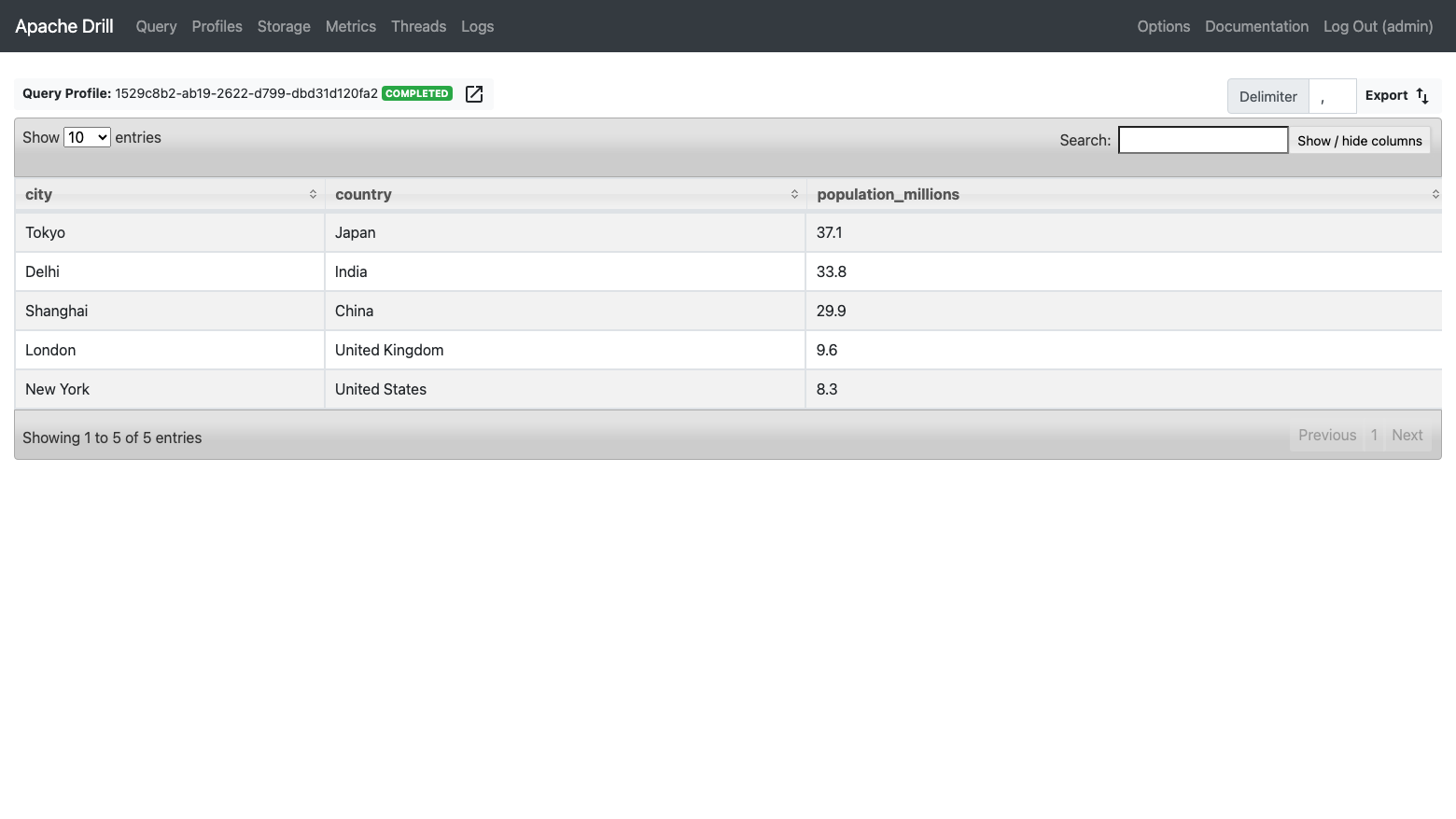Open the Threads page
This screenshot has width=1456, height=819.
(419, 26)
